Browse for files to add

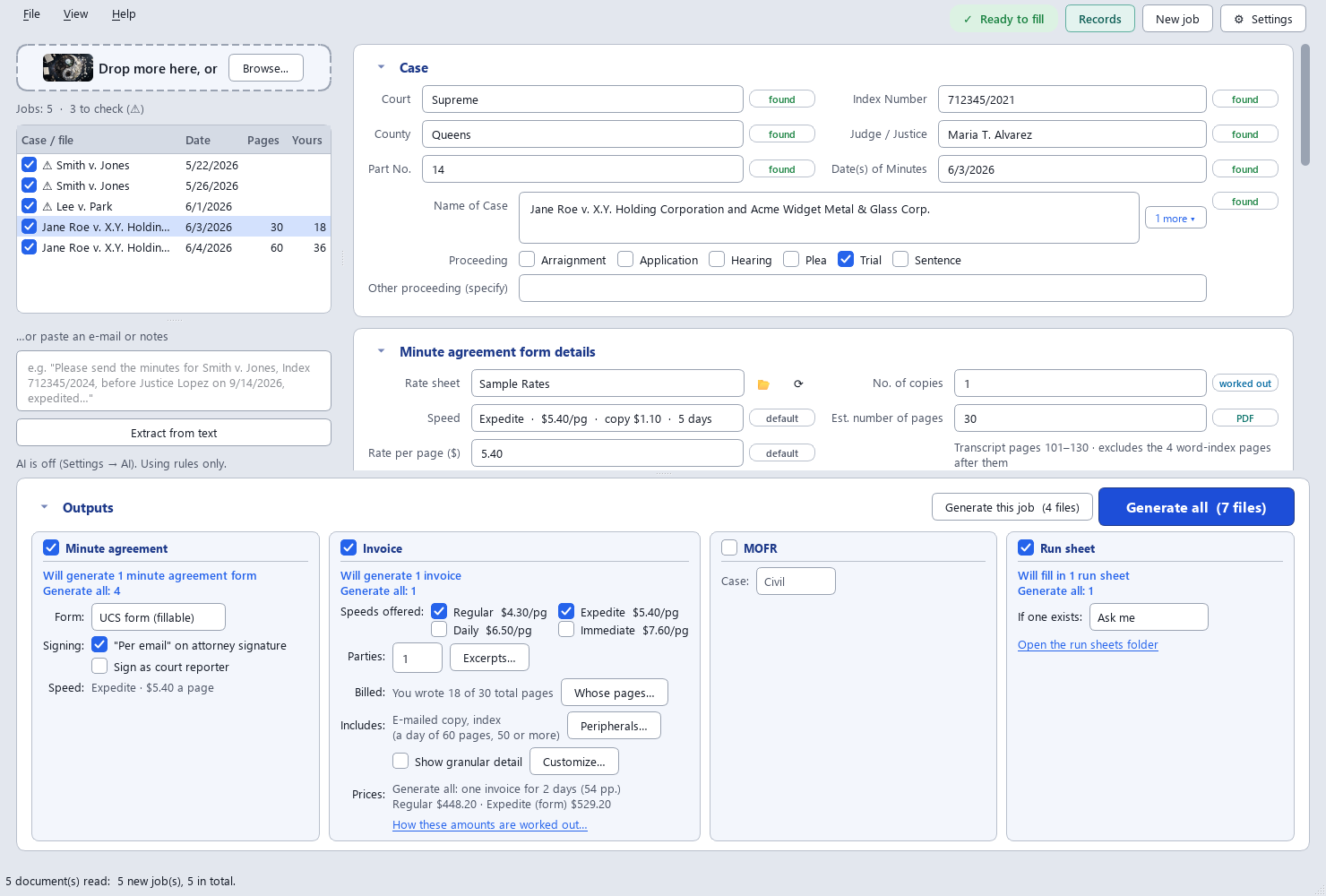(265, 68)
